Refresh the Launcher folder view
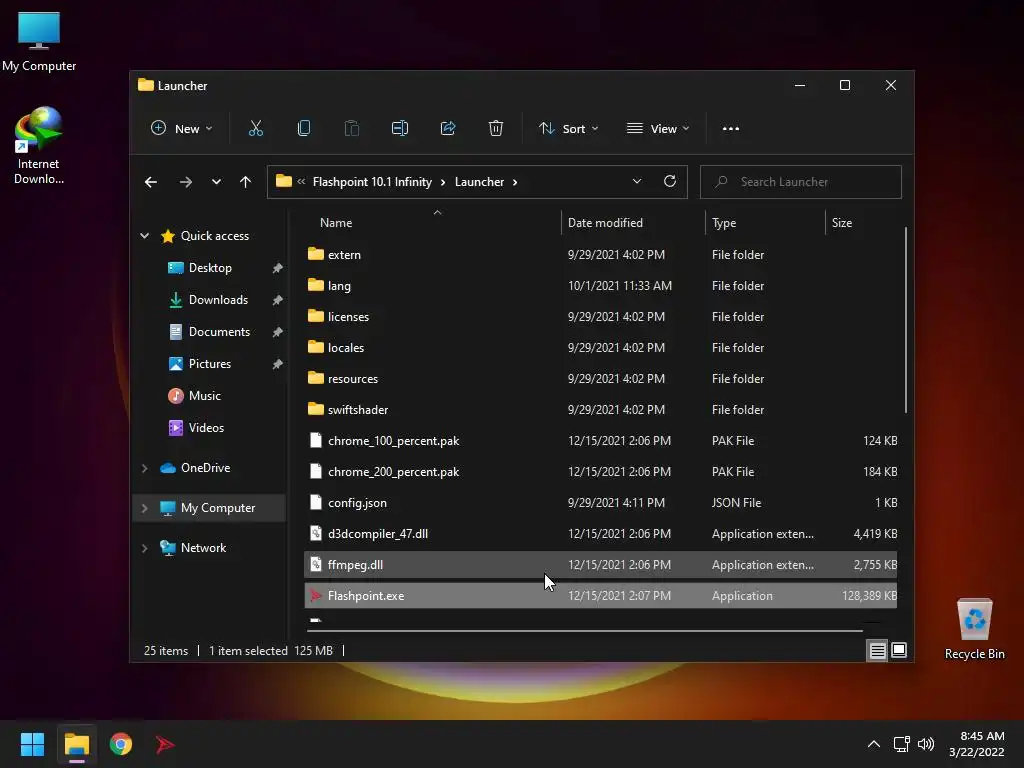The image size is (1024, 768). pyautogui.click(x=669, y=182)
